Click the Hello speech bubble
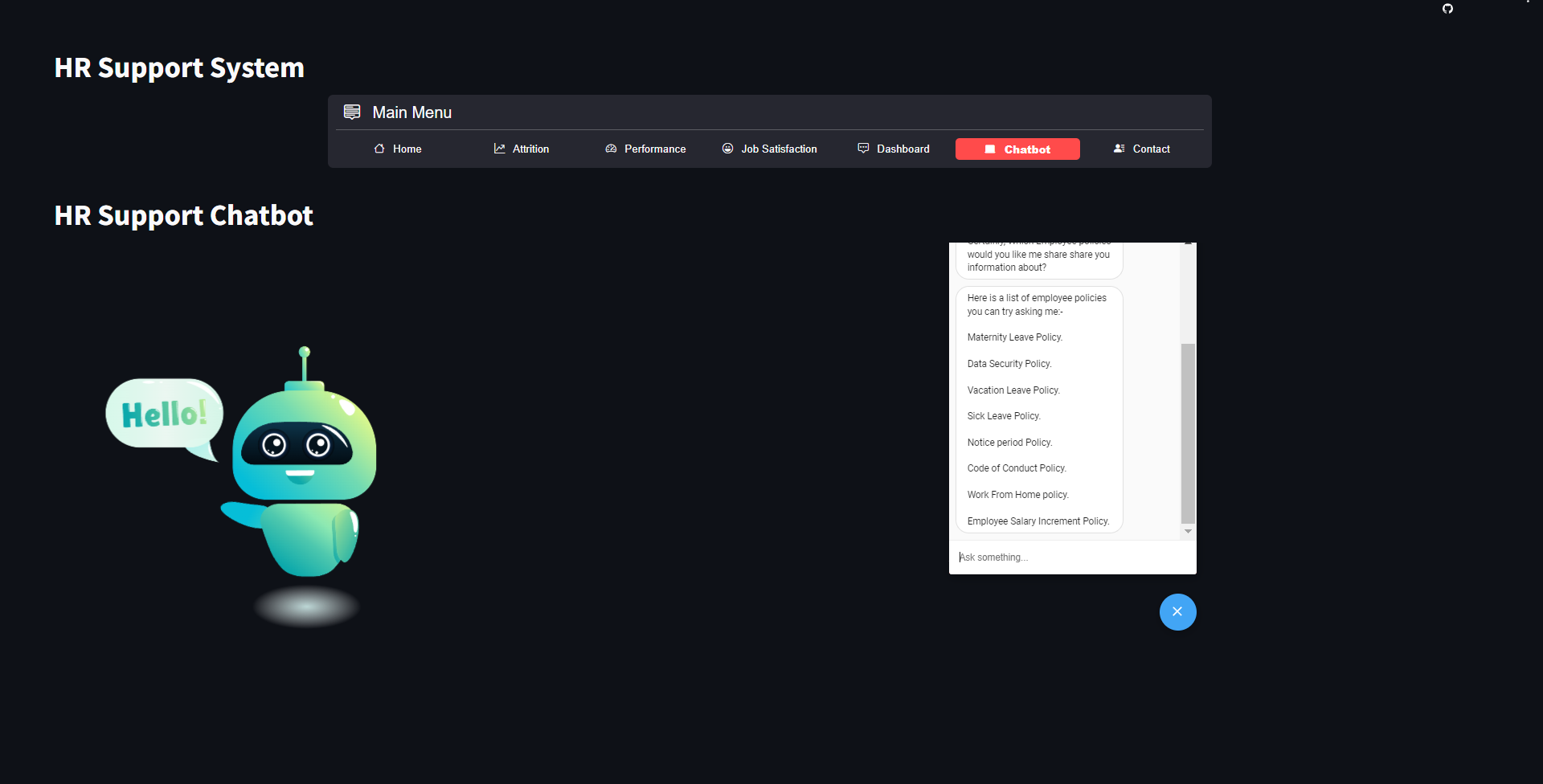Screen dimensions: 1543x784 coord(163,414)
